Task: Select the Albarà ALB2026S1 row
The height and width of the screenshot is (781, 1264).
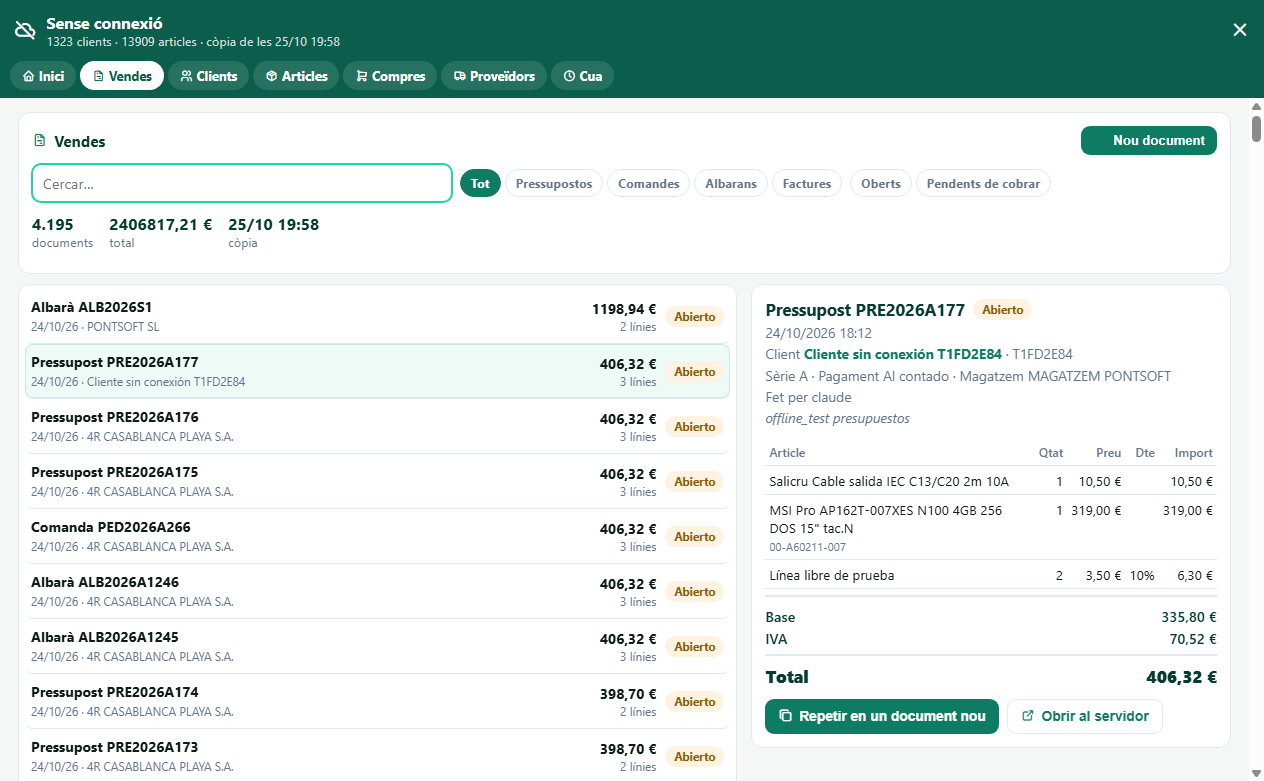Action: 377,316
